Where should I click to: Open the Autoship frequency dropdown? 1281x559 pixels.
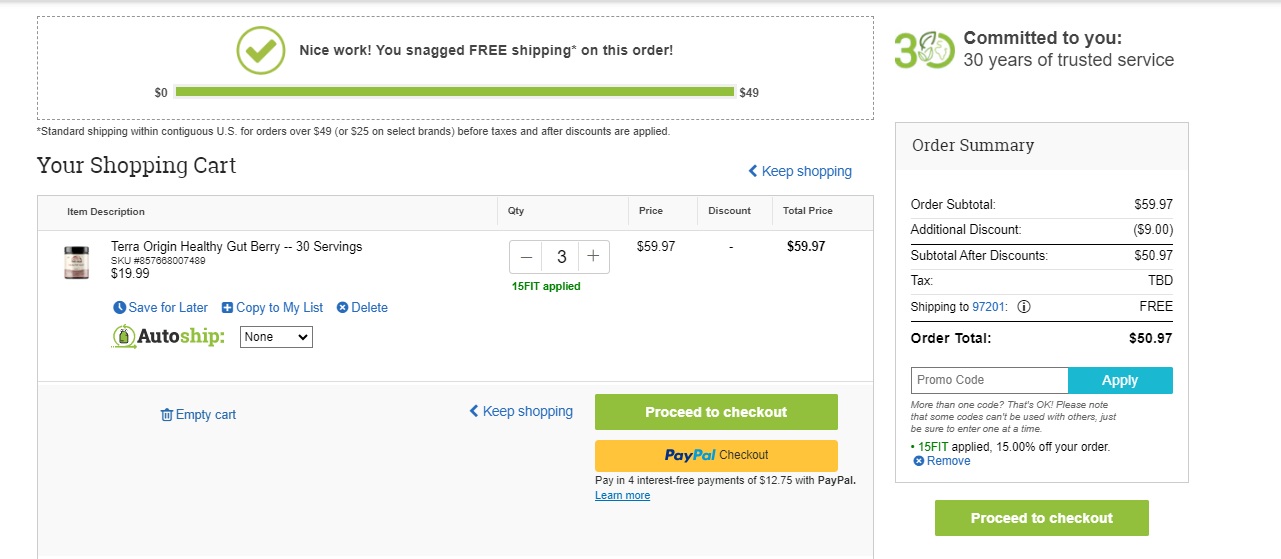(277, 337)
